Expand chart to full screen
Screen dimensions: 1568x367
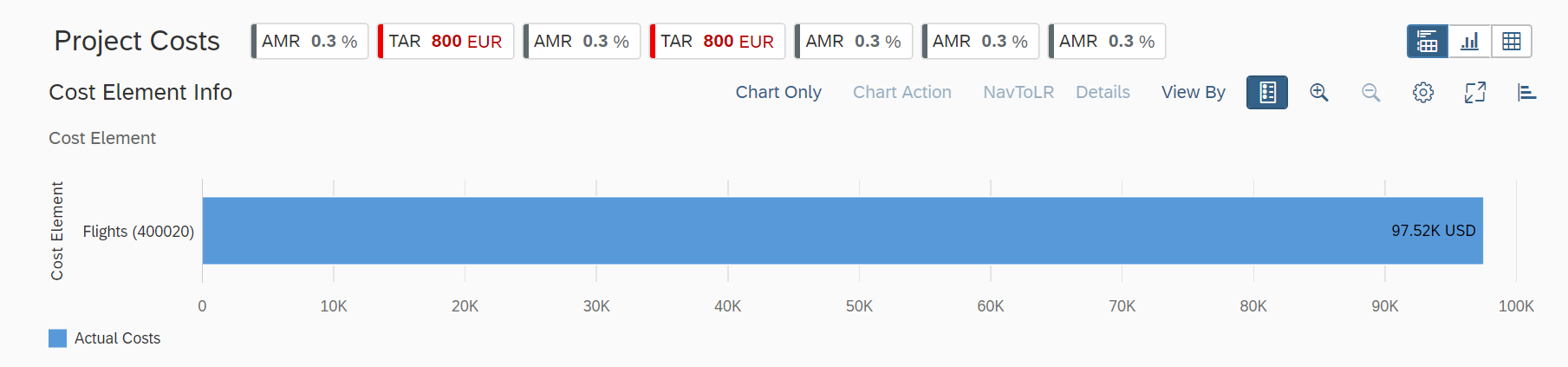click(x=1475, y=93)
